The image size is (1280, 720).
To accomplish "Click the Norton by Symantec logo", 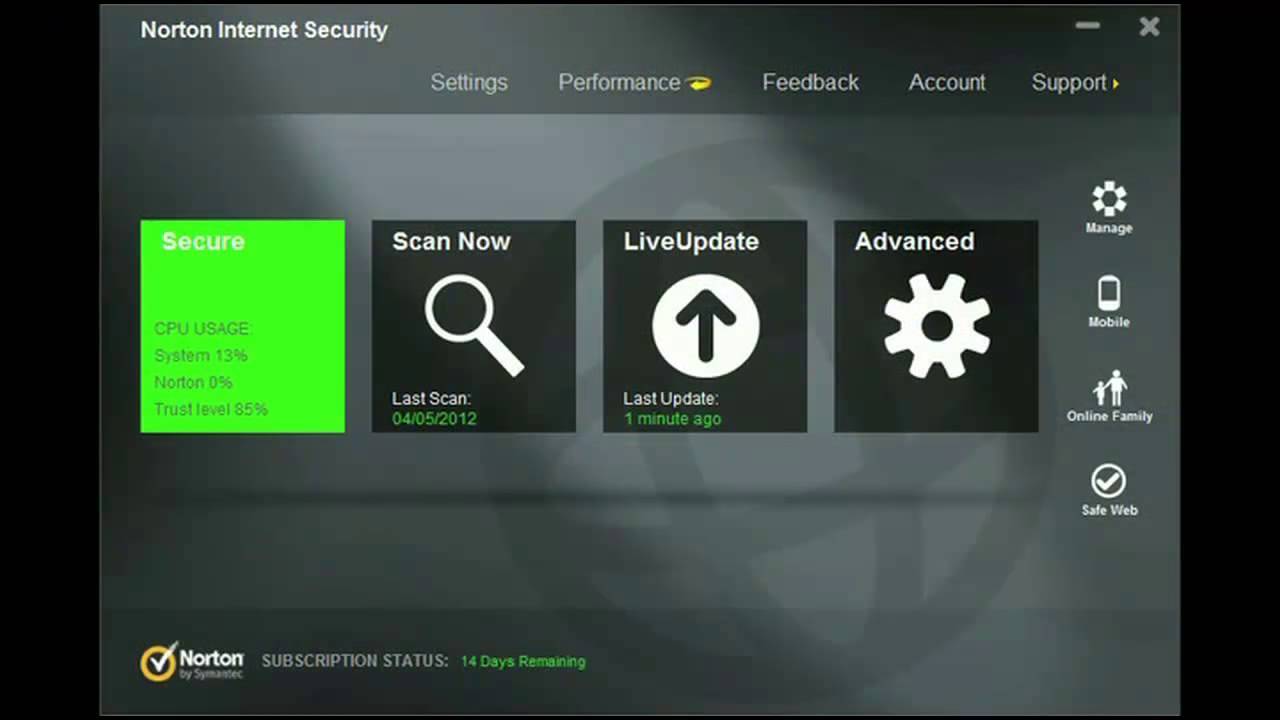I will tap(192, 662).
